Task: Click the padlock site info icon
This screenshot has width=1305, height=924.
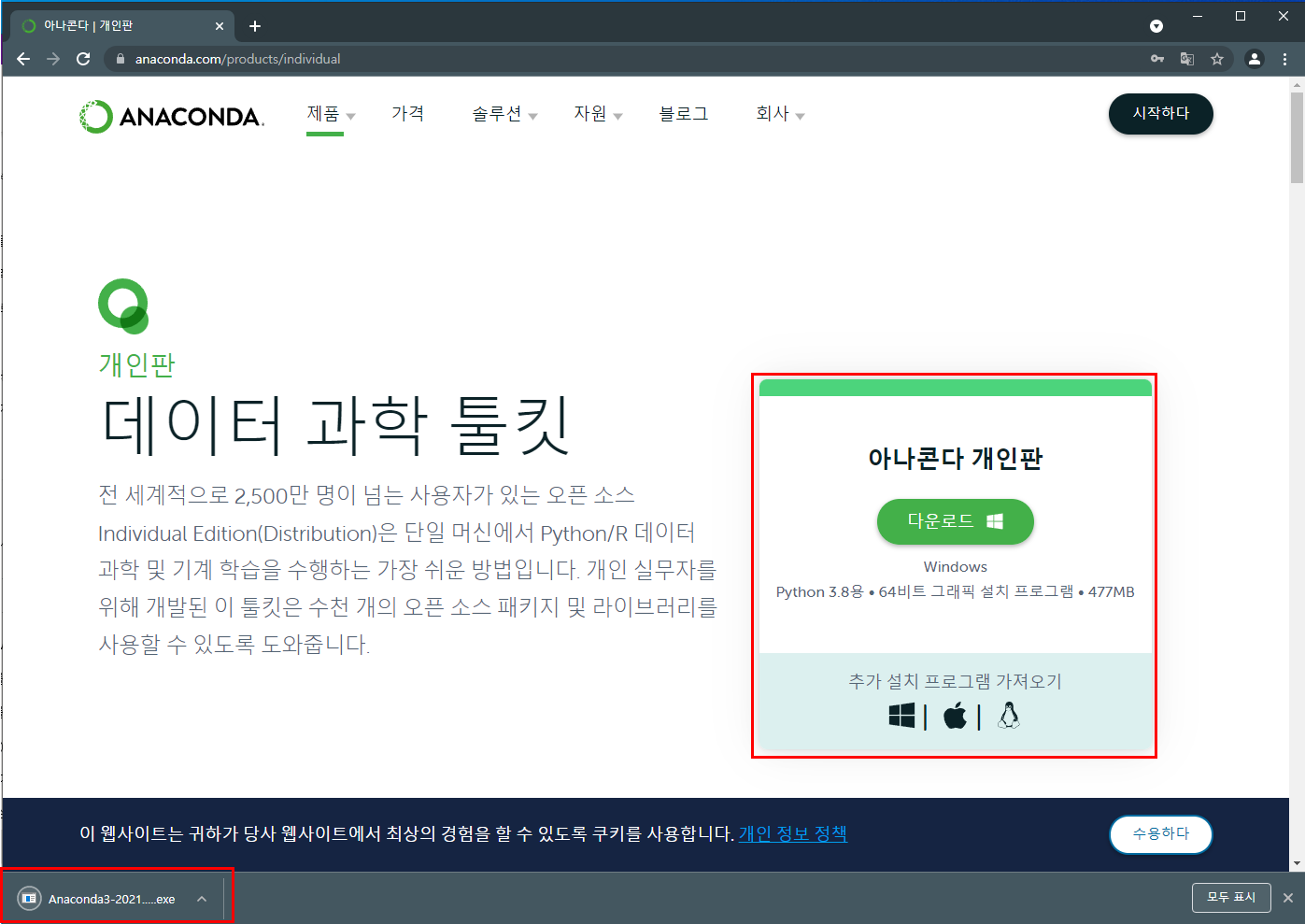Action: click(120, 59)
